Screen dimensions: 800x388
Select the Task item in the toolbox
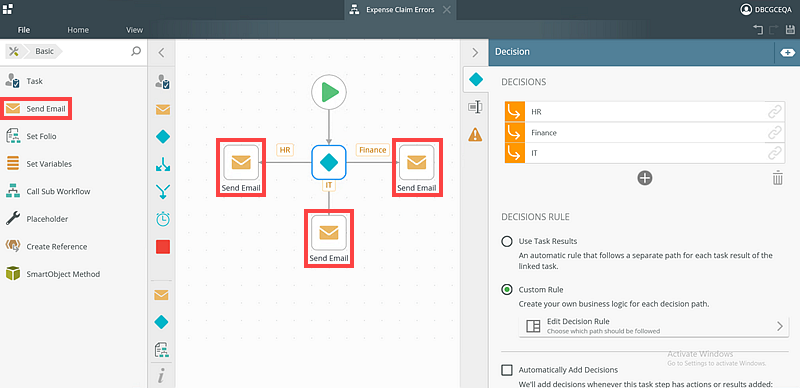24,81
